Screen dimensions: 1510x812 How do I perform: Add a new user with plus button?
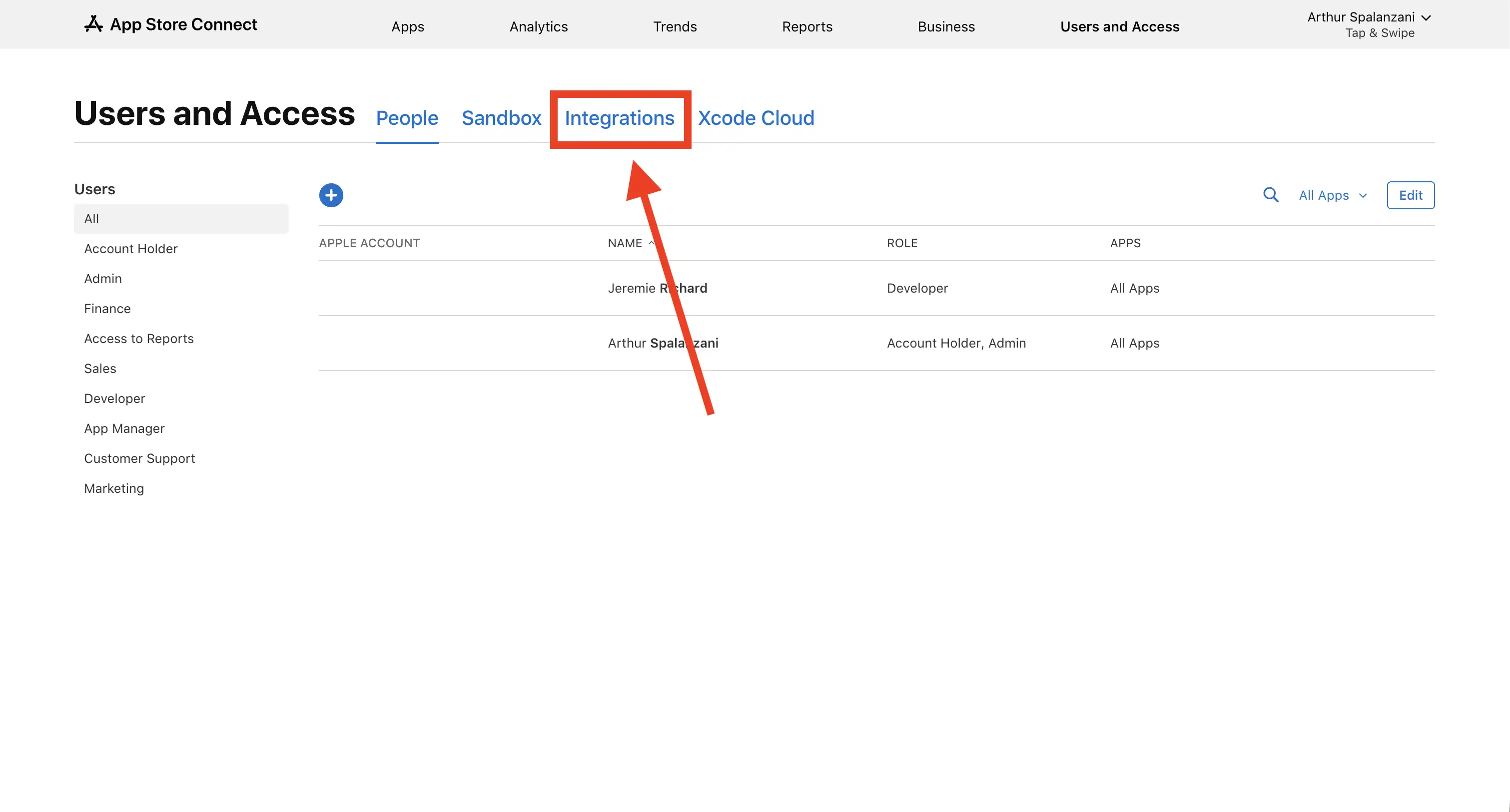pos(331,195)
